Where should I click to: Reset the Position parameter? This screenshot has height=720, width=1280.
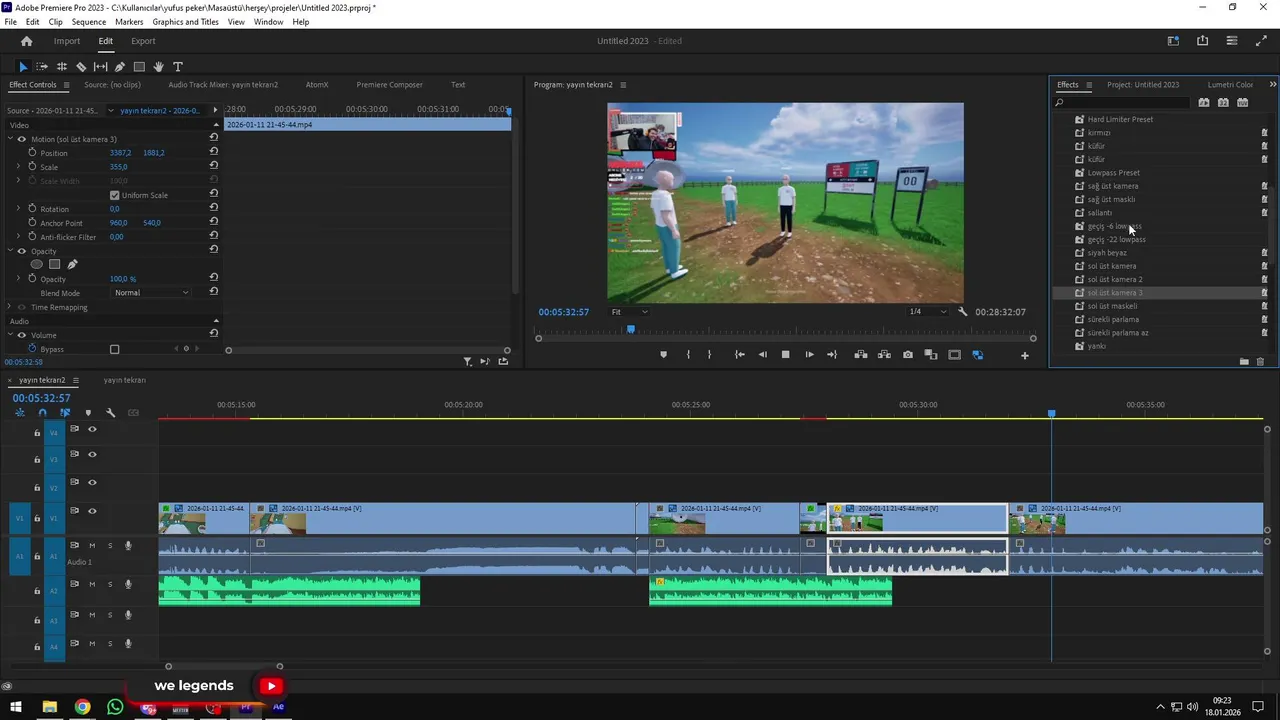[213, 152]
